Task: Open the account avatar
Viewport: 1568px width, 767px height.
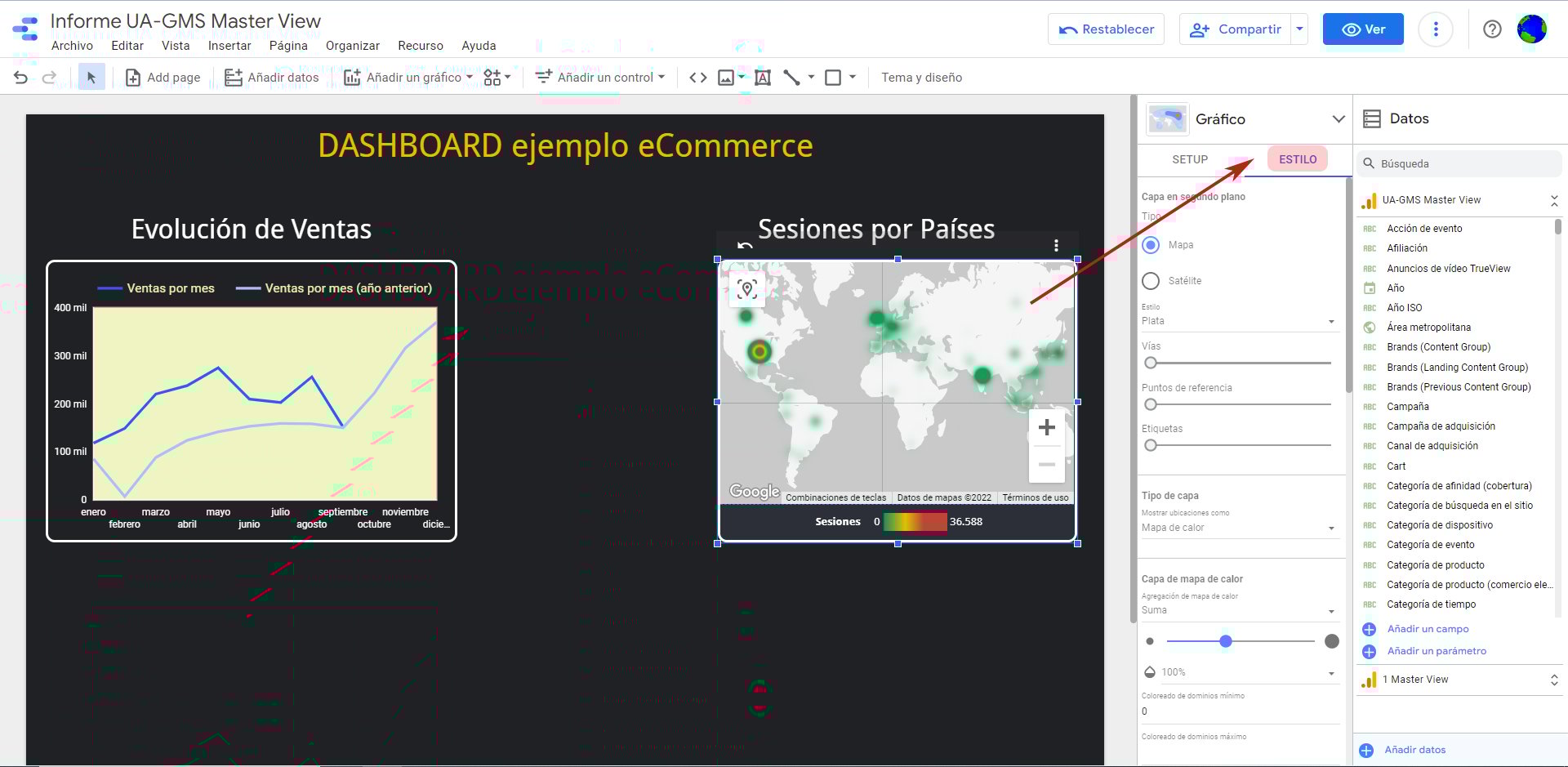Action: [1531, 29]
